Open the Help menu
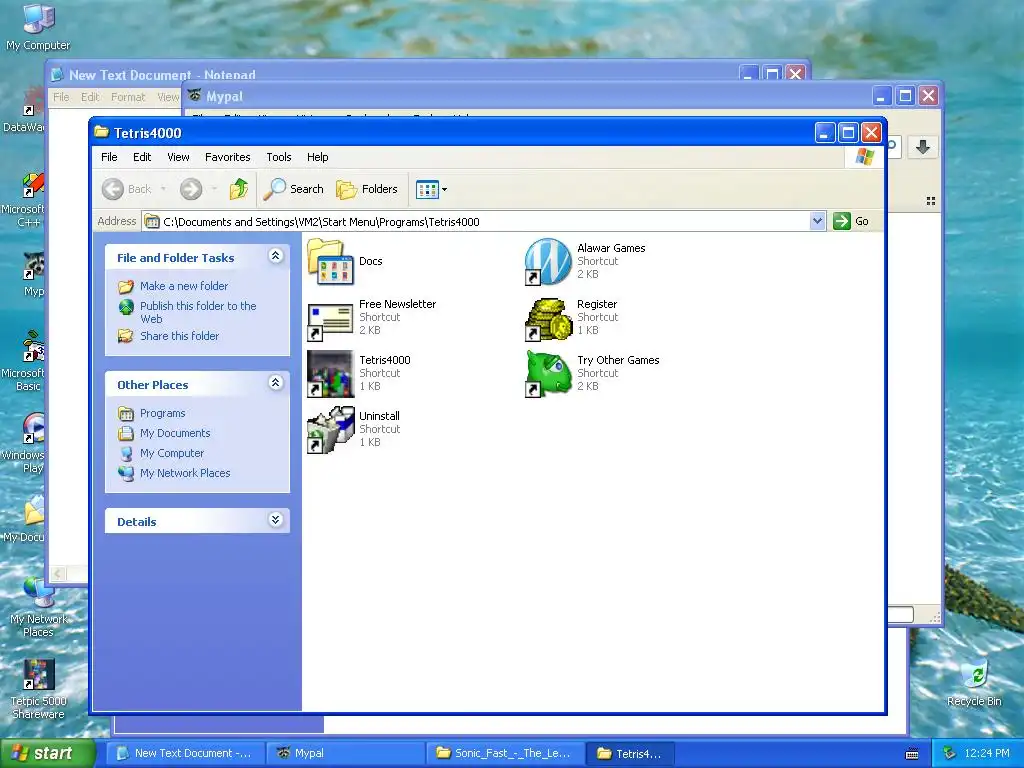Screen dimensions: 1024x768 coord(317,157)
